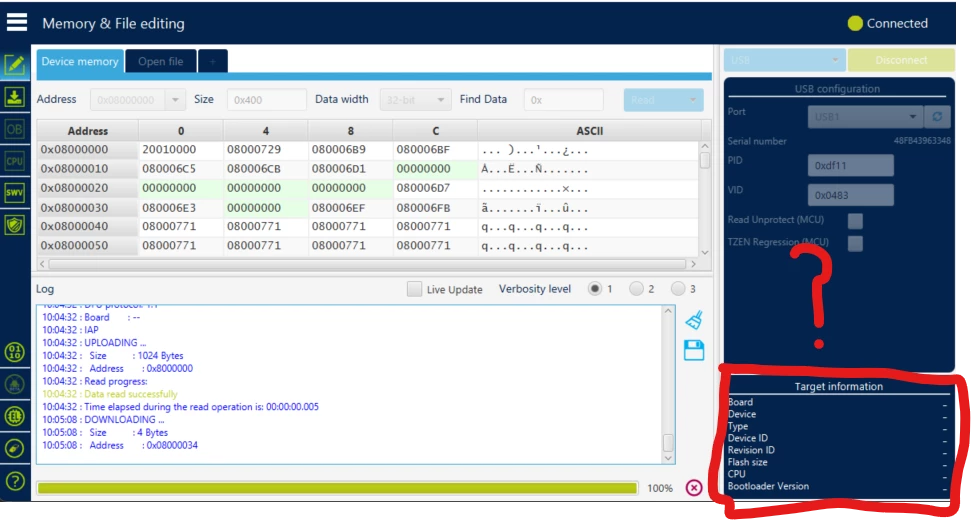The image size is (971, 520).
Task: Select cell 08000729
Action: 265,150
